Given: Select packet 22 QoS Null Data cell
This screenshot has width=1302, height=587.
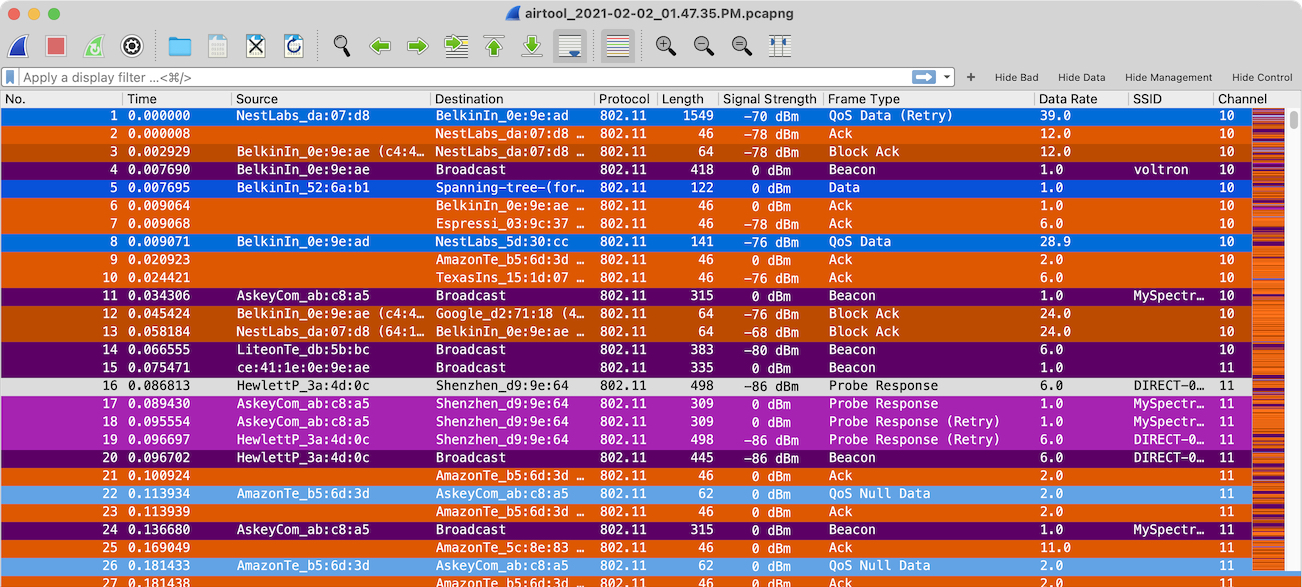Looking at the screenshot, I should (879, 494).
